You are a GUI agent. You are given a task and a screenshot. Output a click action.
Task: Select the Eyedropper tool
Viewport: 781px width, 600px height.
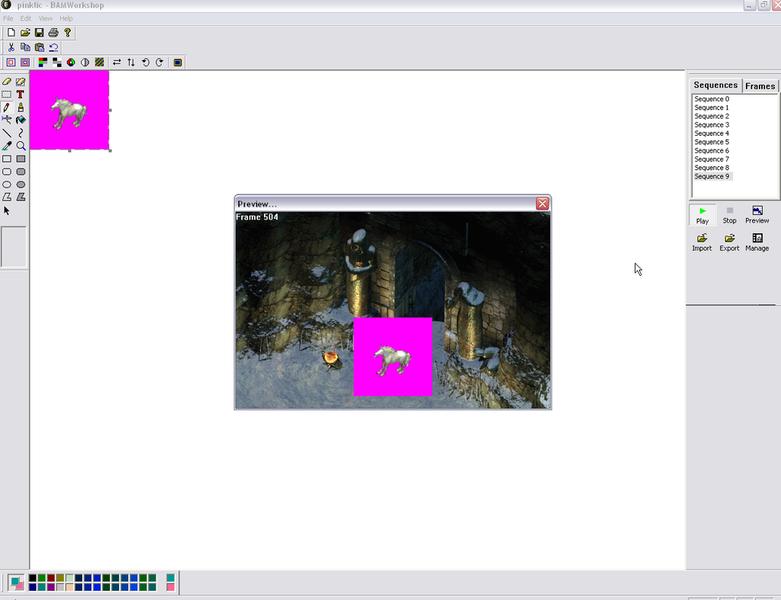point(6,146)
